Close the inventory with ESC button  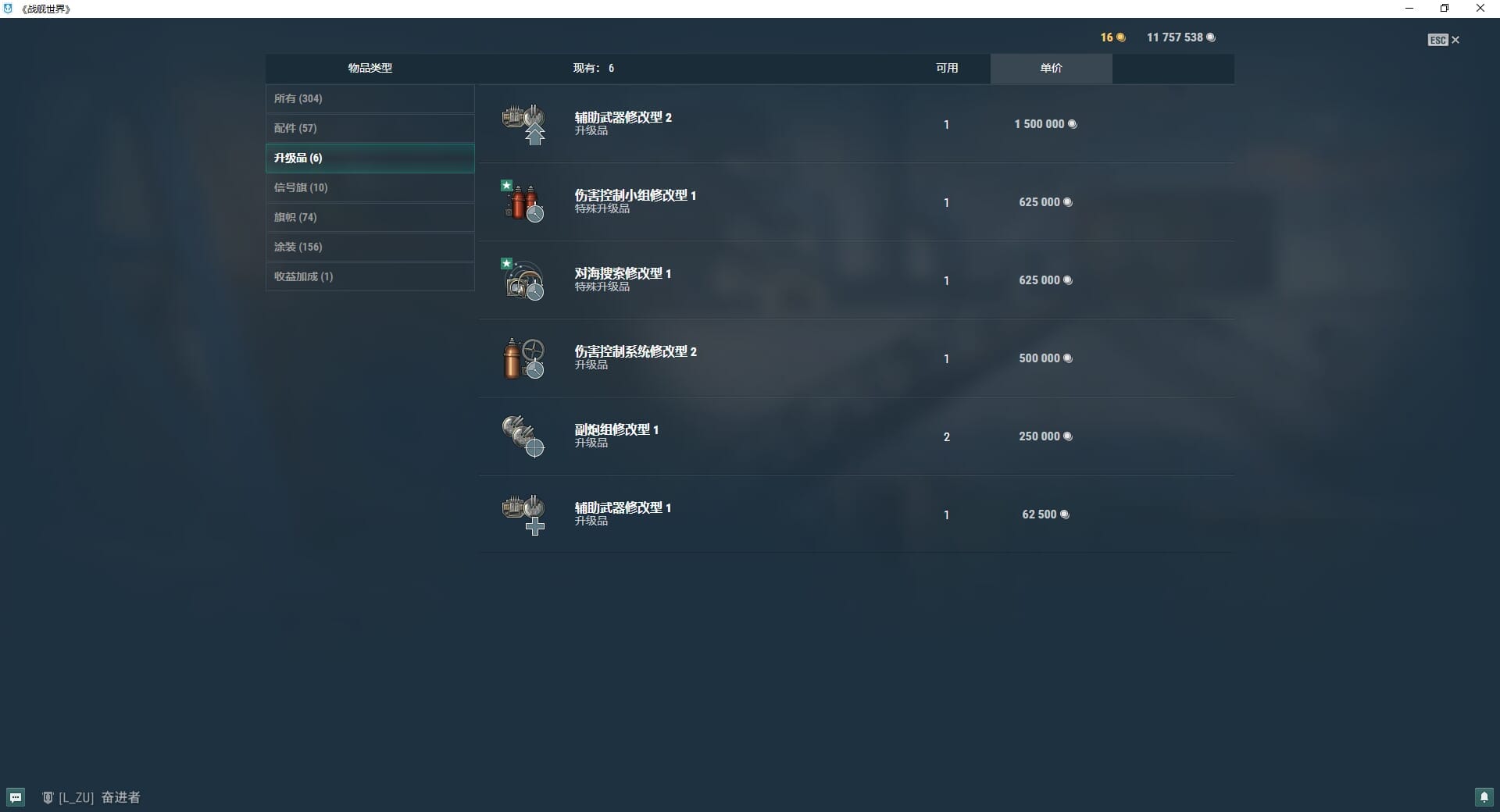click(x=1443, y=40)
